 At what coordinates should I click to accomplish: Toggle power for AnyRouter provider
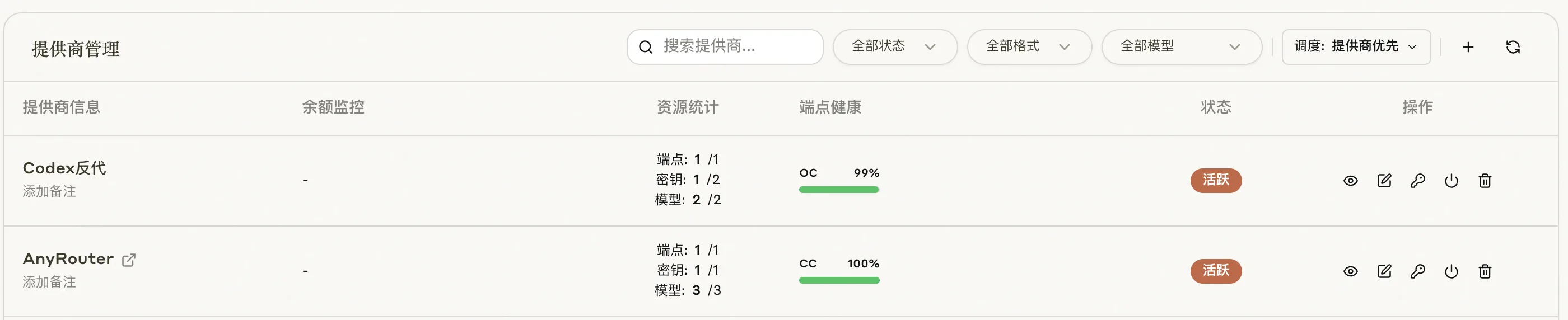pyautogui.click(x=1451, y=271)
